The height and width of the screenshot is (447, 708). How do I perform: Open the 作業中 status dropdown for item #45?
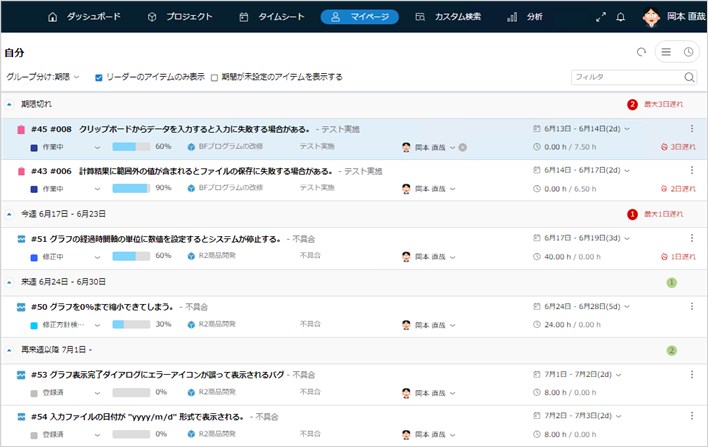pos(97,147)
